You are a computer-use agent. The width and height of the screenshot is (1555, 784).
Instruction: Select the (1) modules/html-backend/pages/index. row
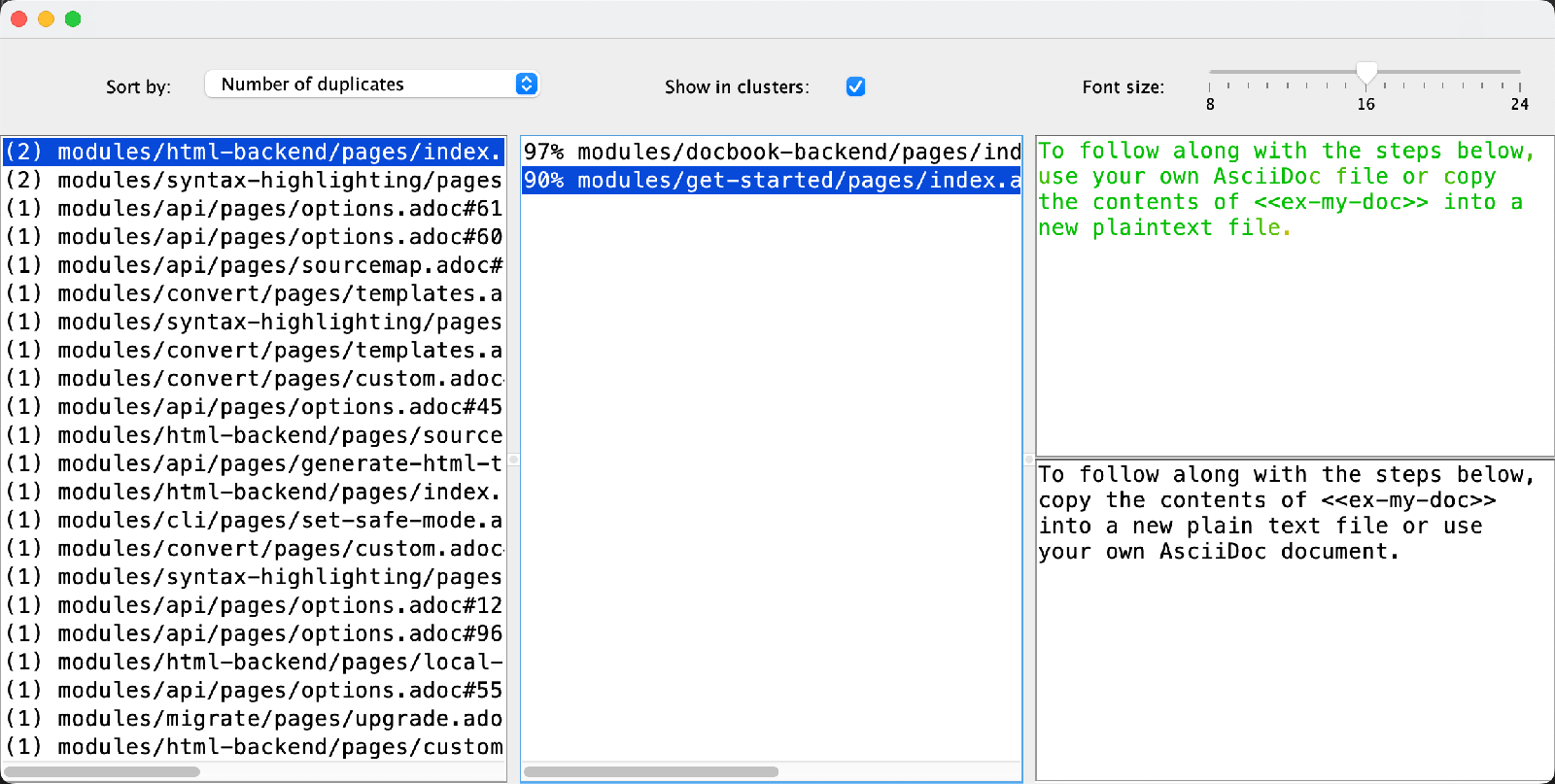click(255, 492)
